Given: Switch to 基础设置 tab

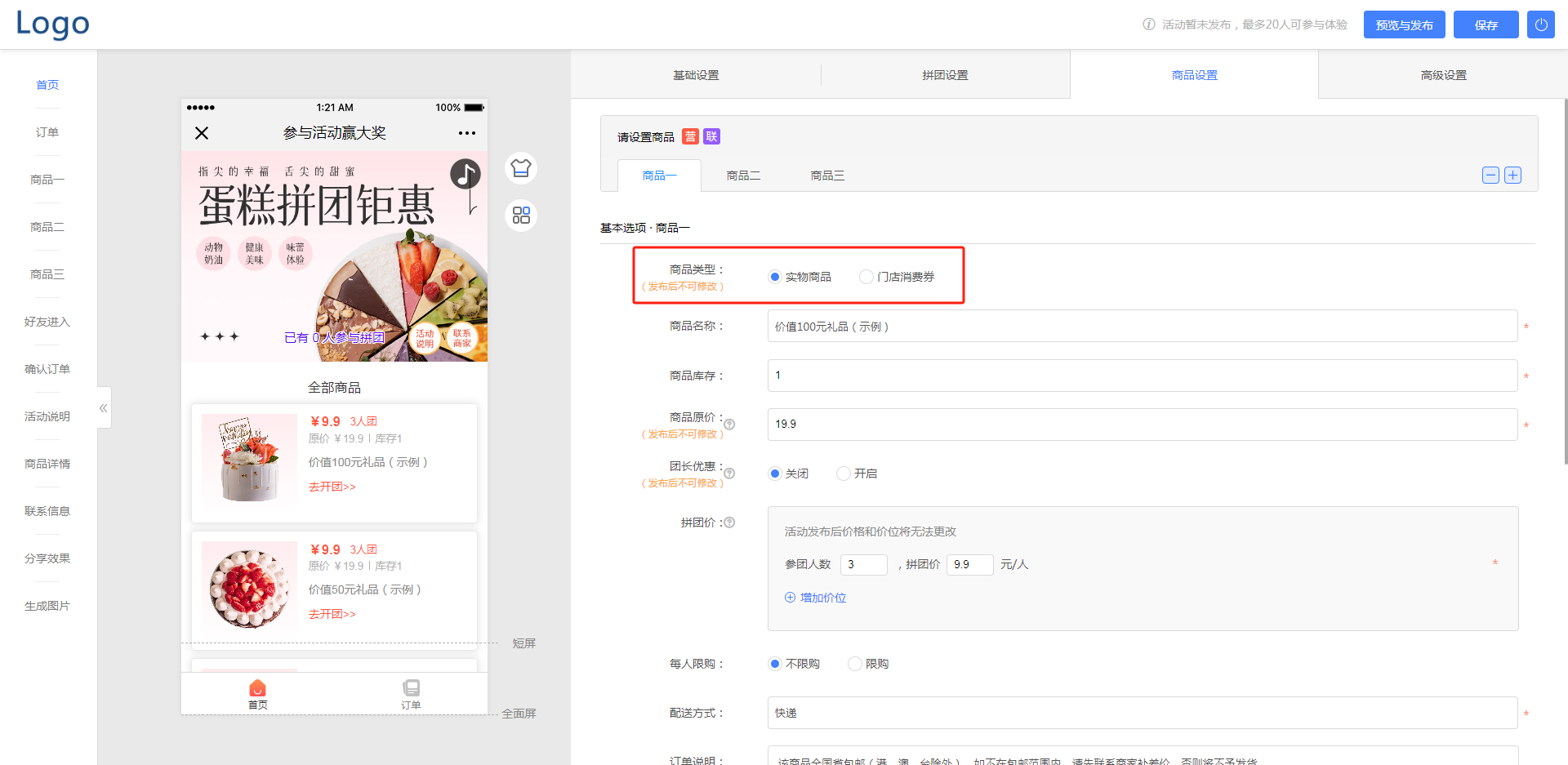Looking at the screenshot, I should pos(696,75).
